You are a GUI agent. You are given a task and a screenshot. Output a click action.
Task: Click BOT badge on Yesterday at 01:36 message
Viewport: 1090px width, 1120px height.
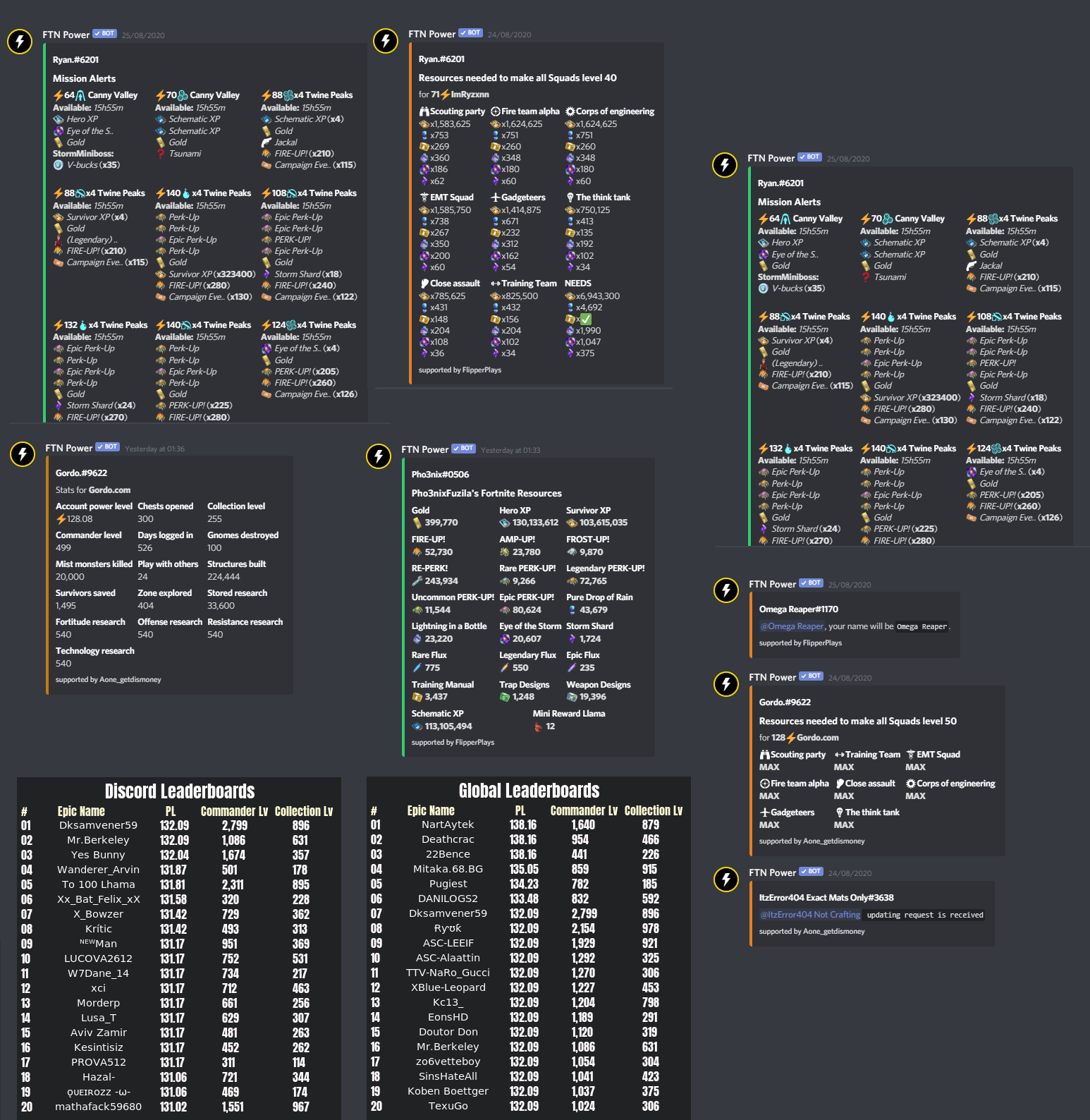108,446
